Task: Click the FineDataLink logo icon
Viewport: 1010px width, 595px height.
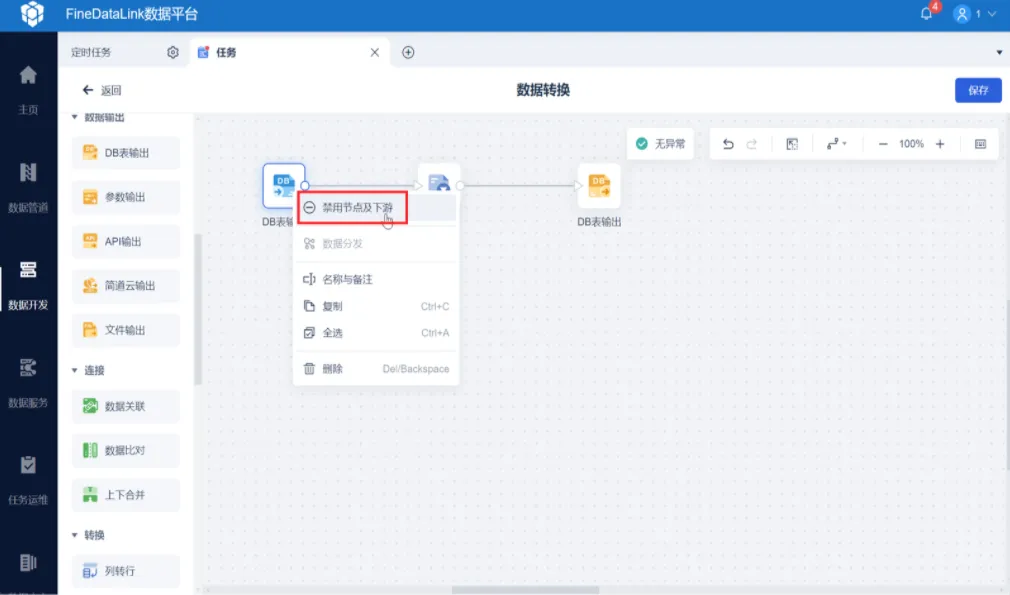Action: click(x=32, y=14)
